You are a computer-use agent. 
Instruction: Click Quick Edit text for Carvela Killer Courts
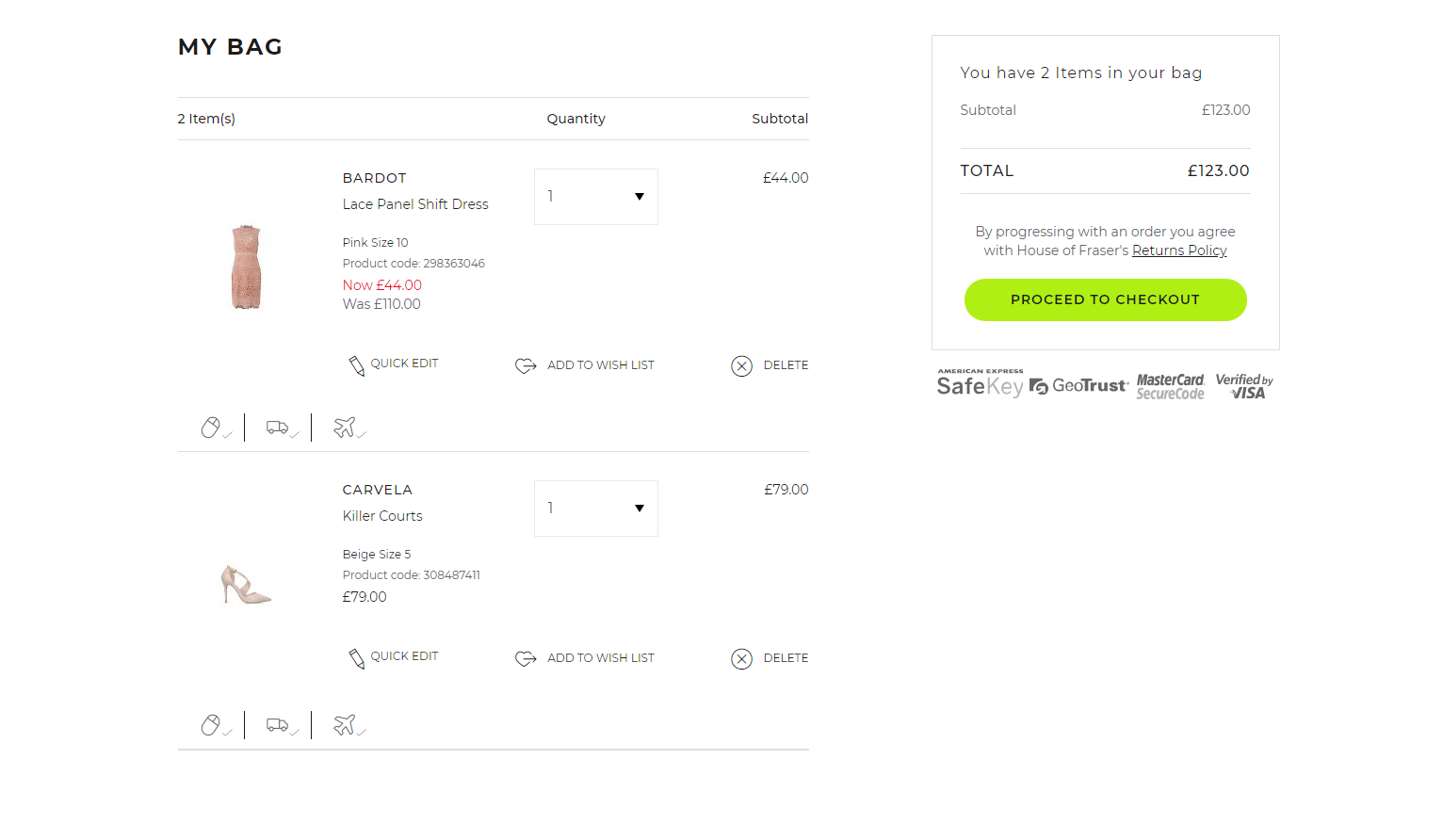pos(404,656)
